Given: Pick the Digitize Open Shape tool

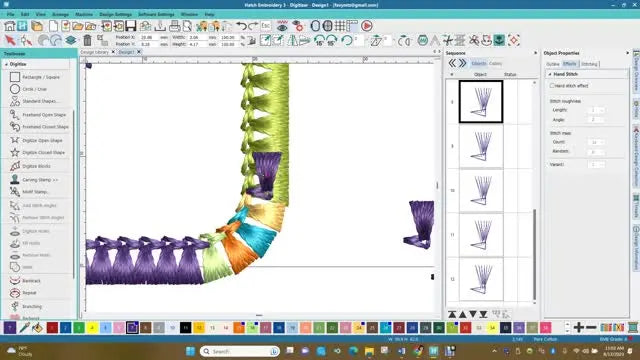Looking at the screenshot, I should (x=36, y=140).
